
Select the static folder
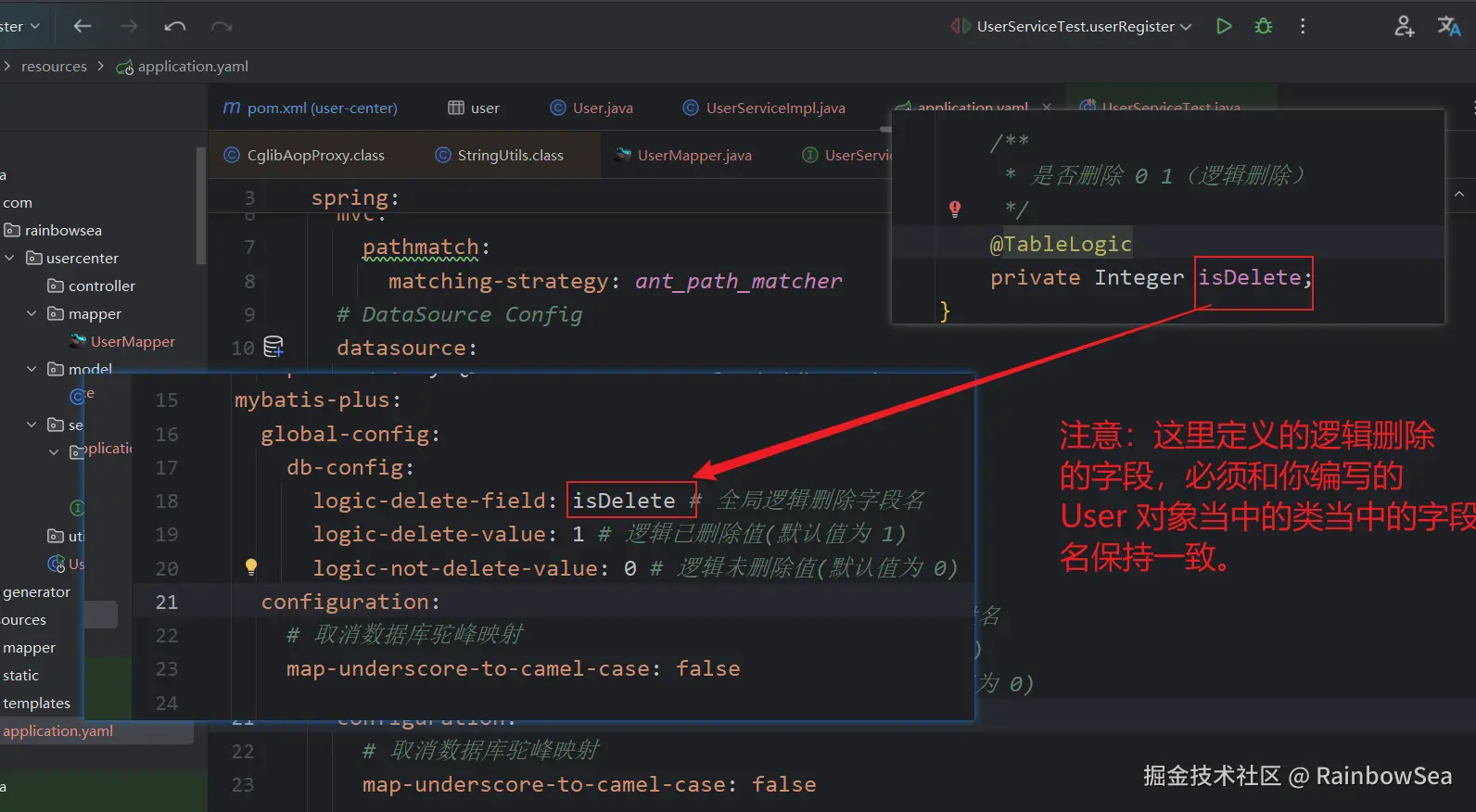tap(20, 675)
